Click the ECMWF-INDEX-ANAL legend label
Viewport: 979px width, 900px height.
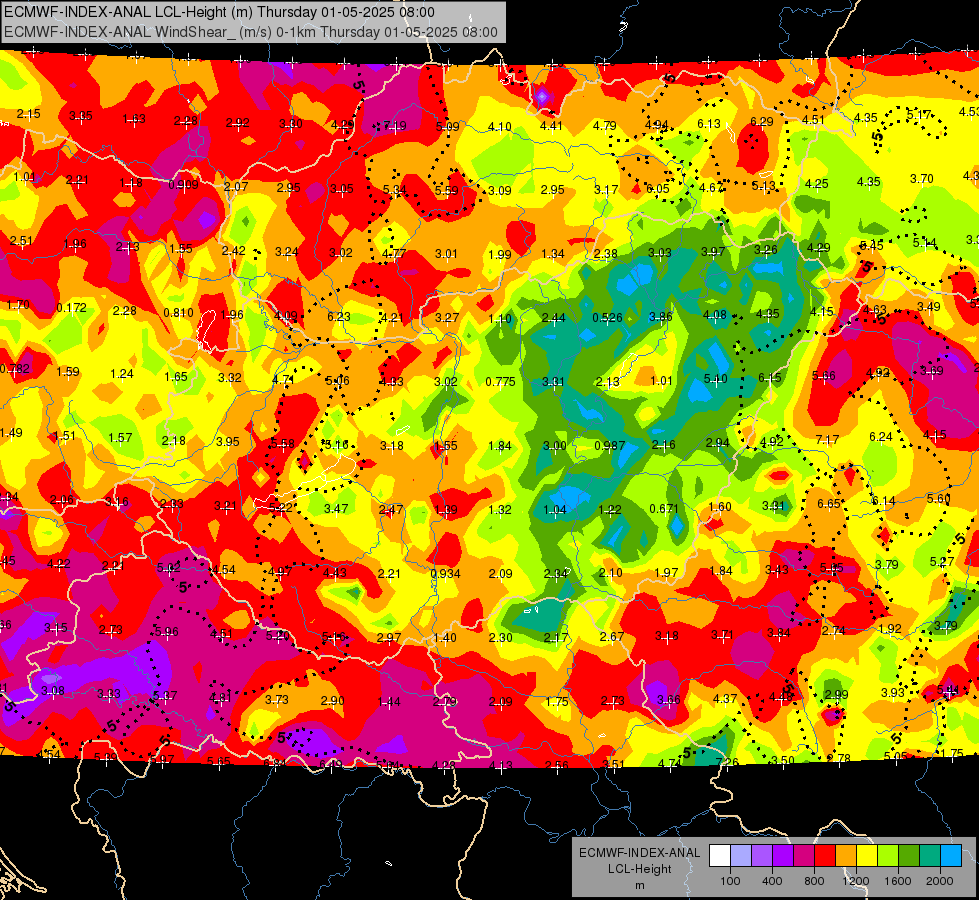(639, 853)
